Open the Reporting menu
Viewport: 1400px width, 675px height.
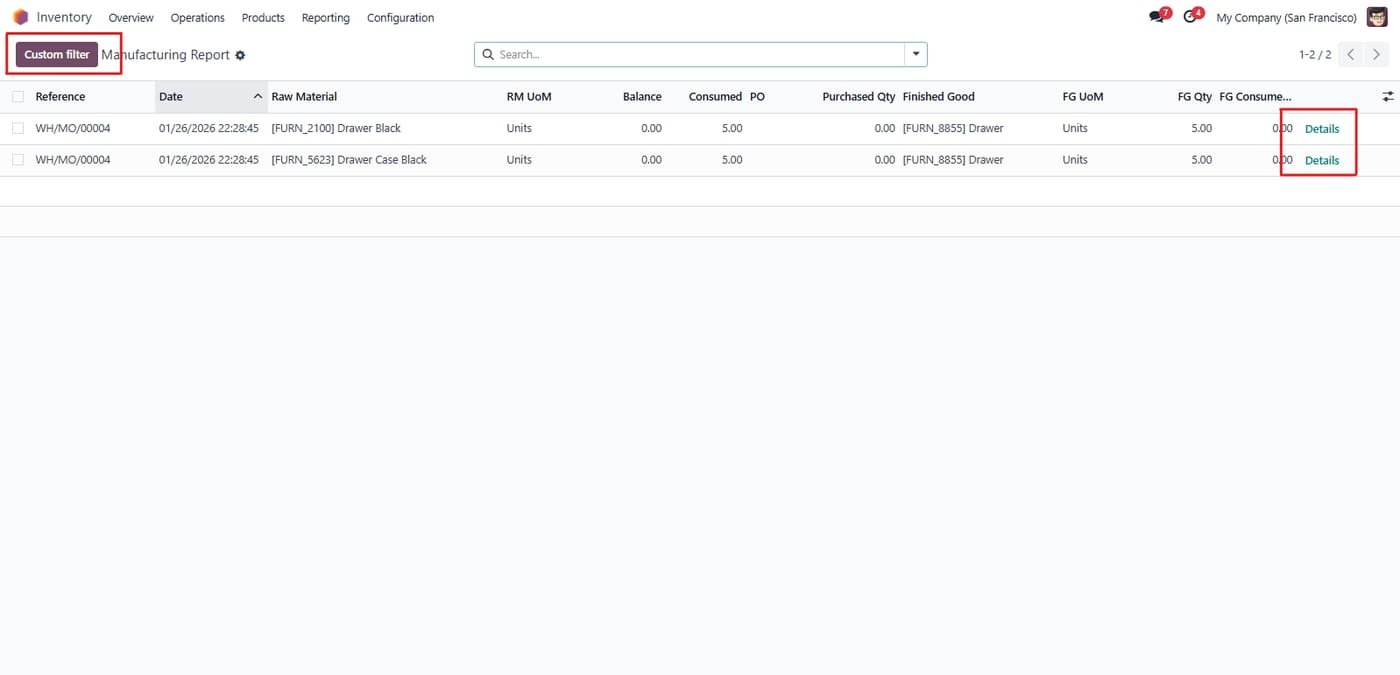click(x=326, y=18)
